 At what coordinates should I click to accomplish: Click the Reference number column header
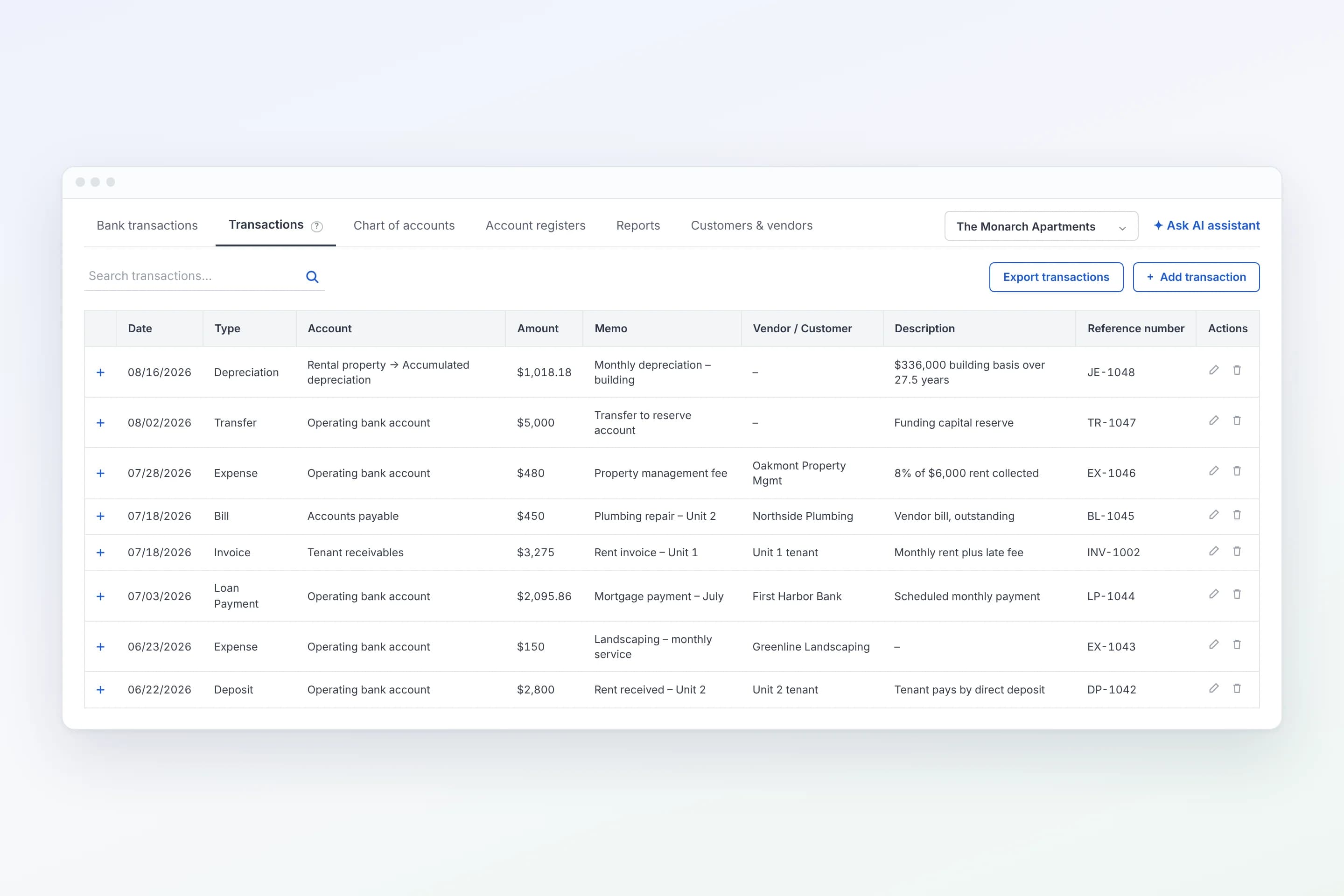tap(1135, 329)
